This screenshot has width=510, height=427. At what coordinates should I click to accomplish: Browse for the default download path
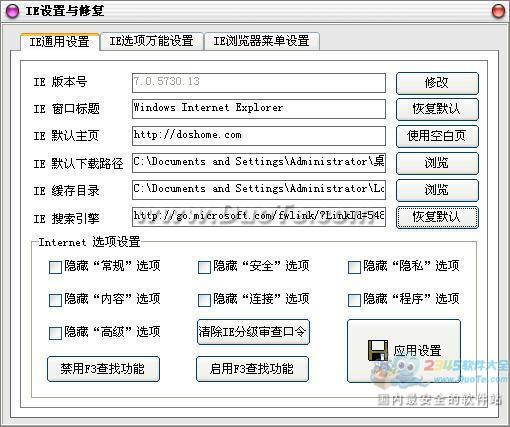[437, 163]
